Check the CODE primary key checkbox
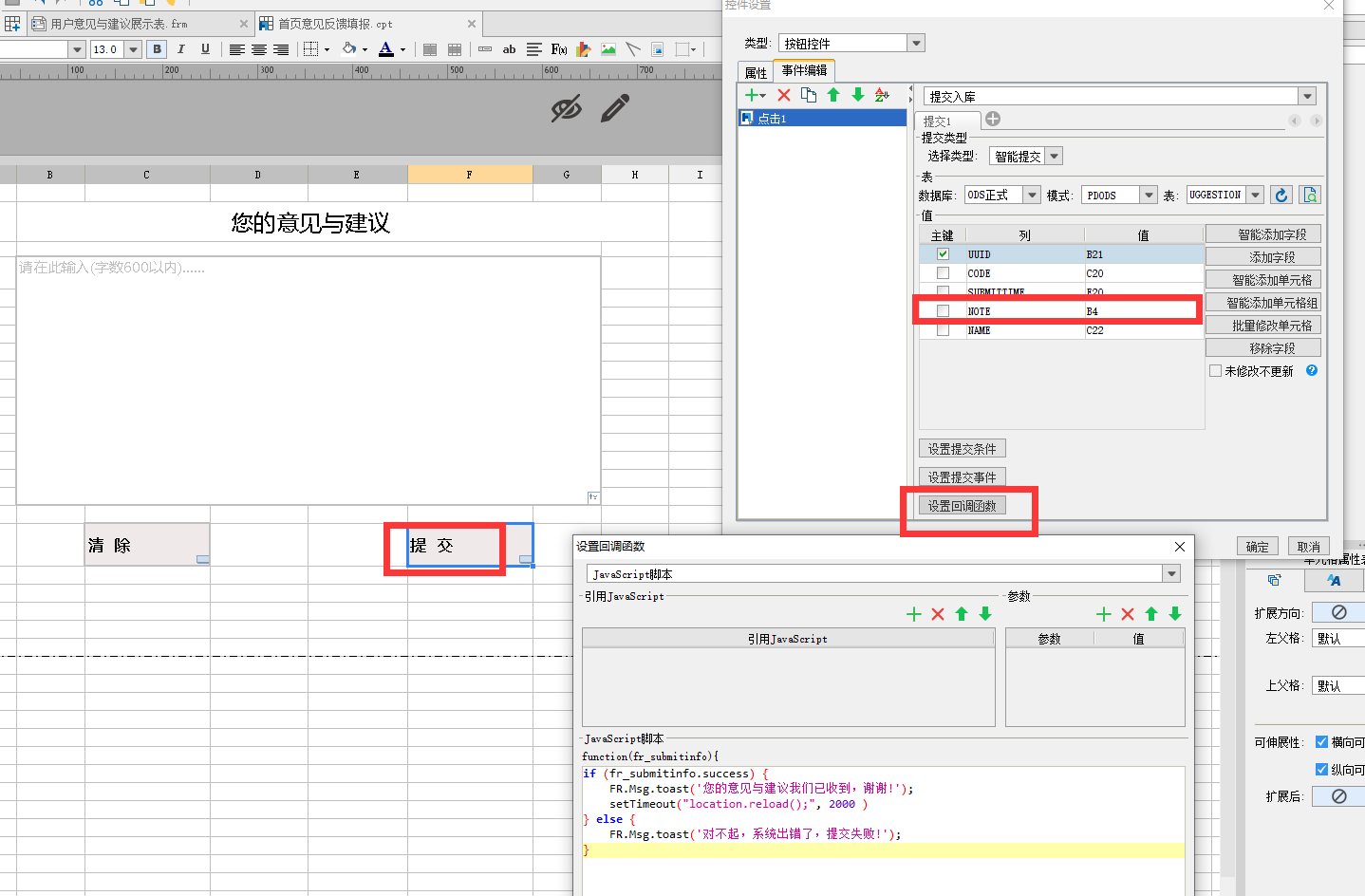This screenshot has width=1365, height=896. pyautogui.click(x=943, y=273)
